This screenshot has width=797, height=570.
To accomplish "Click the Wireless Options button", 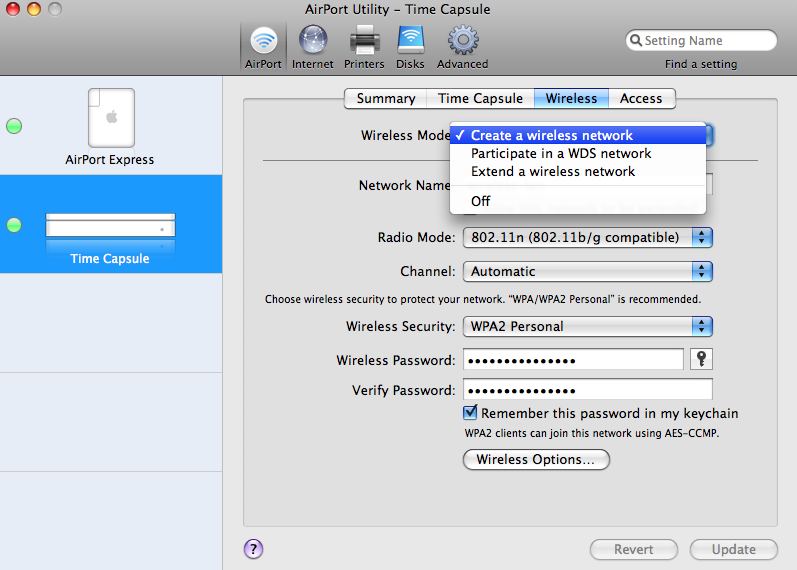I will coord(536,459).
